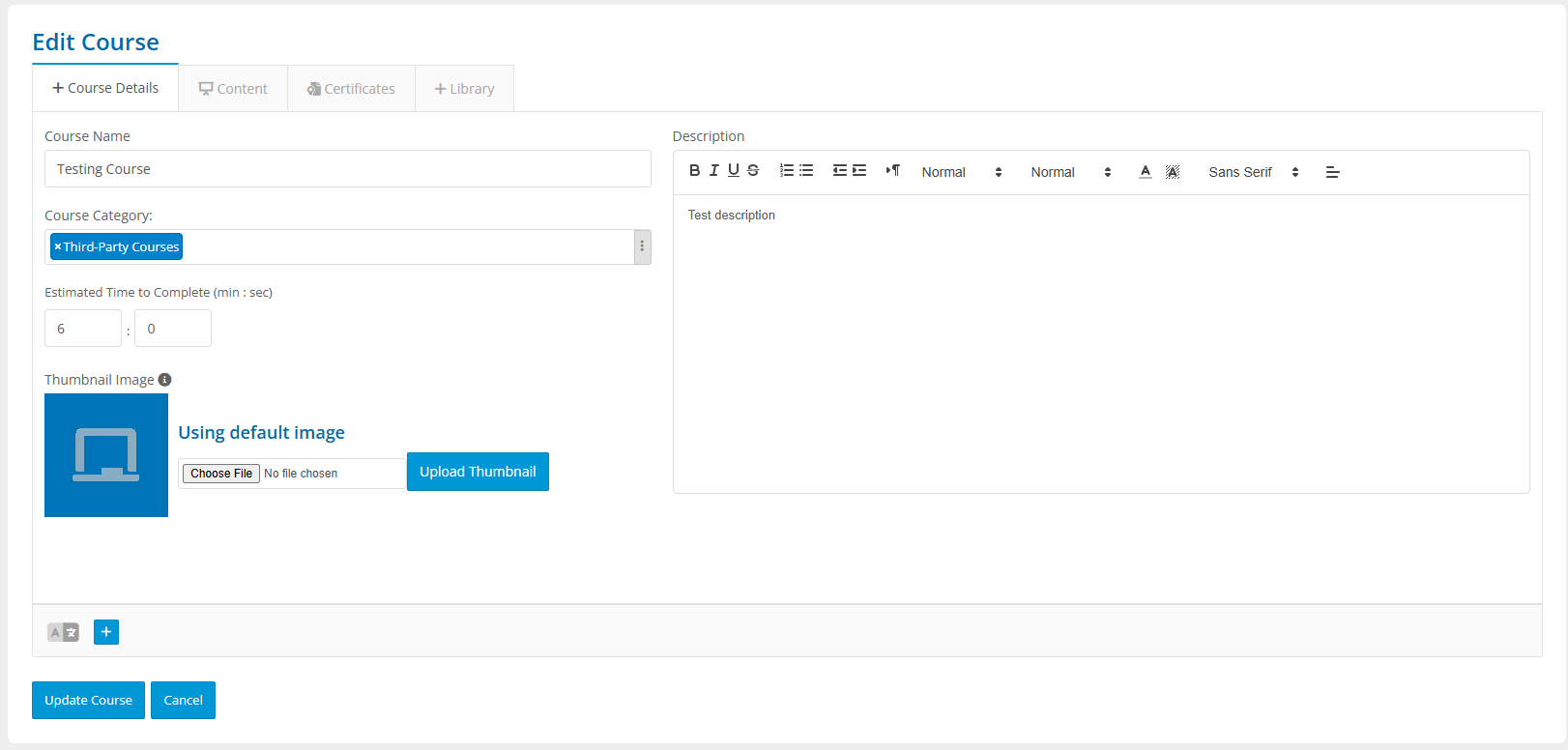Toggle bold formatting in the description editor
Screen dimensions: 1568x750
[x=694, y=171]
